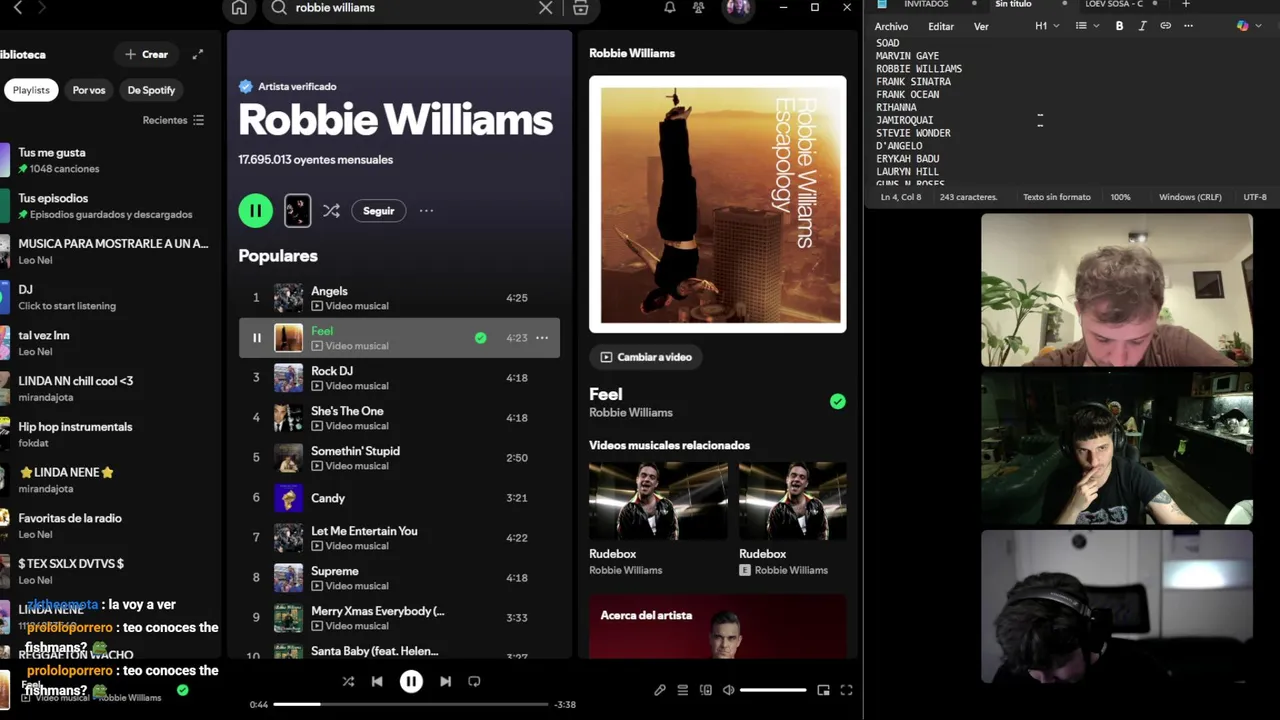Toggle Italic formatting in Notepad

[1142, 26]
